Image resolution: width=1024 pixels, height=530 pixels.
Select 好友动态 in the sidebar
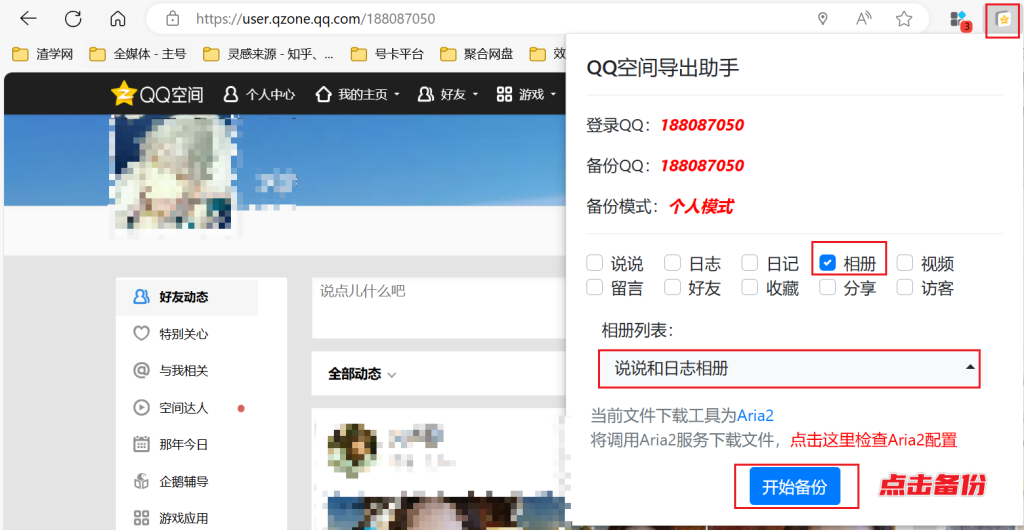pos(187,297)
